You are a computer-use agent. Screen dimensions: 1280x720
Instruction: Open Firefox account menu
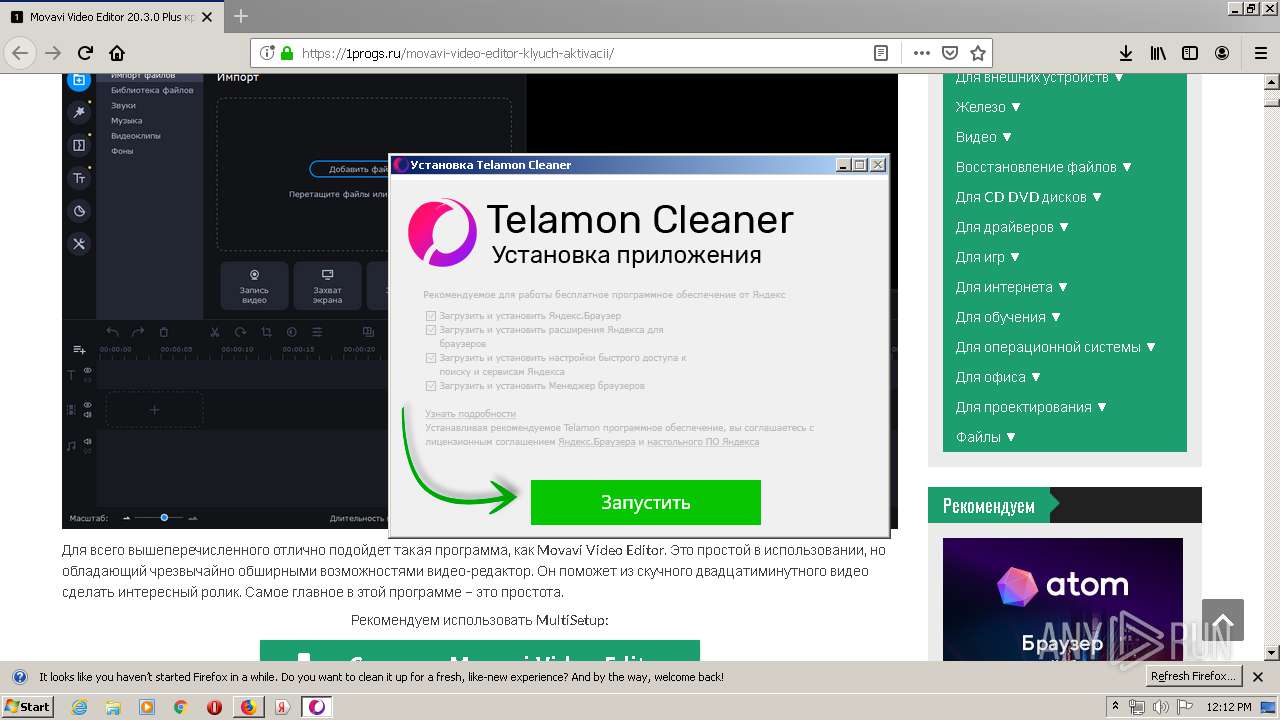coord(1222,53)
